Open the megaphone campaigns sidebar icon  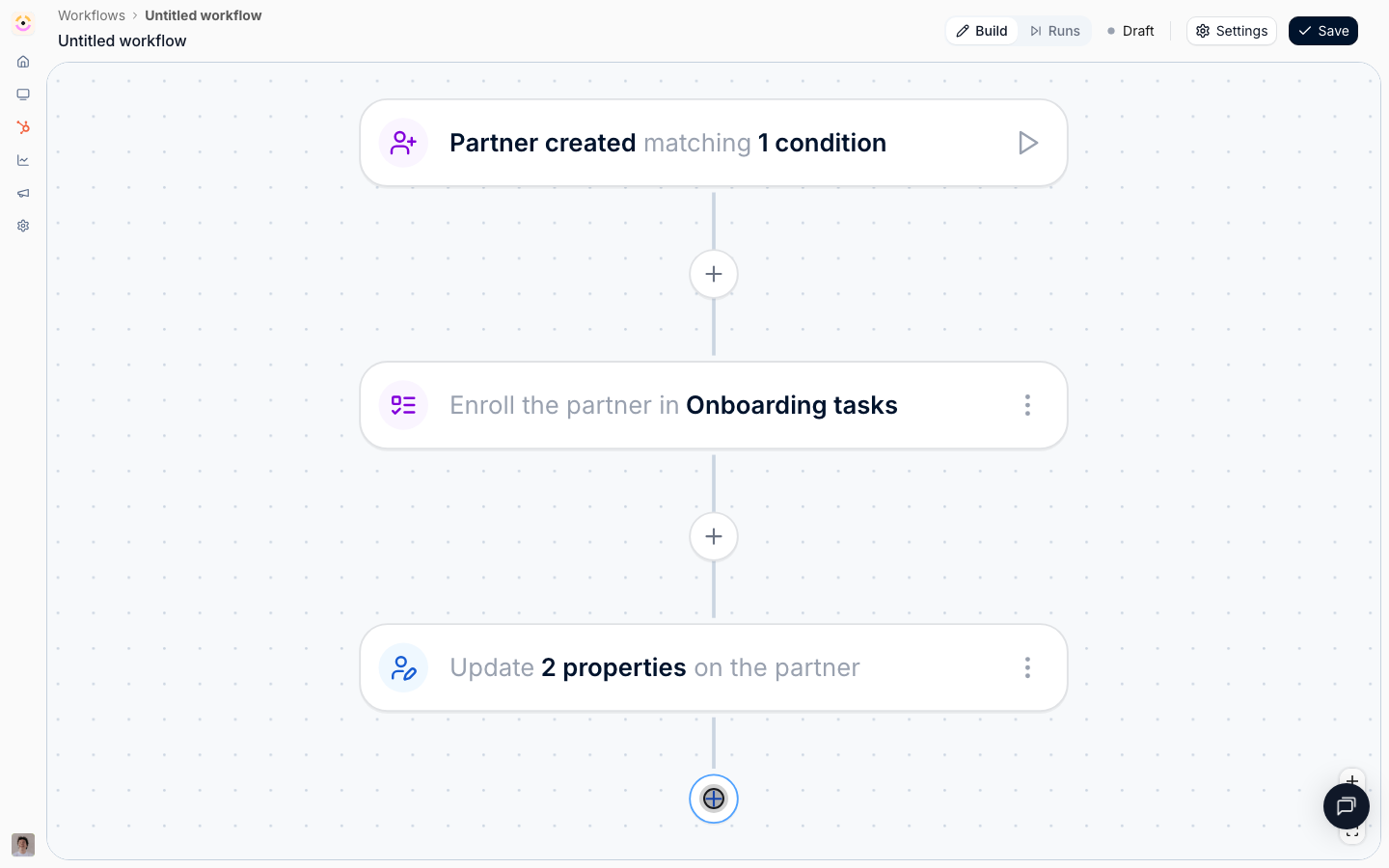(23, 193)
